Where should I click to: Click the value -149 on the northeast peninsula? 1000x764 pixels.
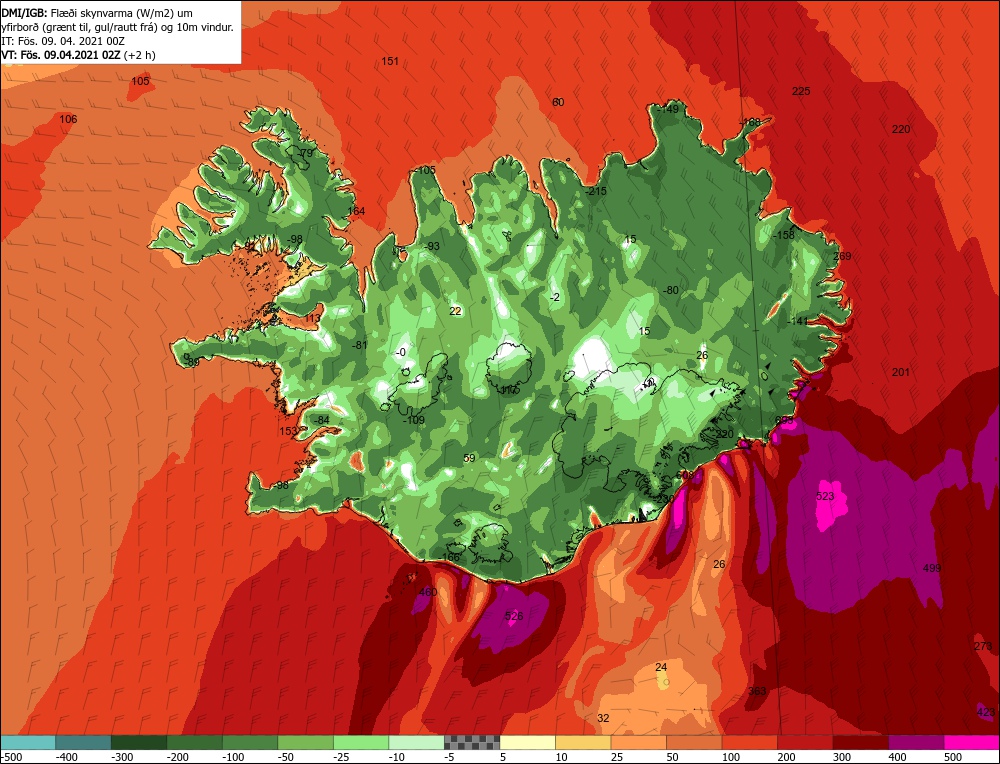pyautogui.click(x=668, y=109)
